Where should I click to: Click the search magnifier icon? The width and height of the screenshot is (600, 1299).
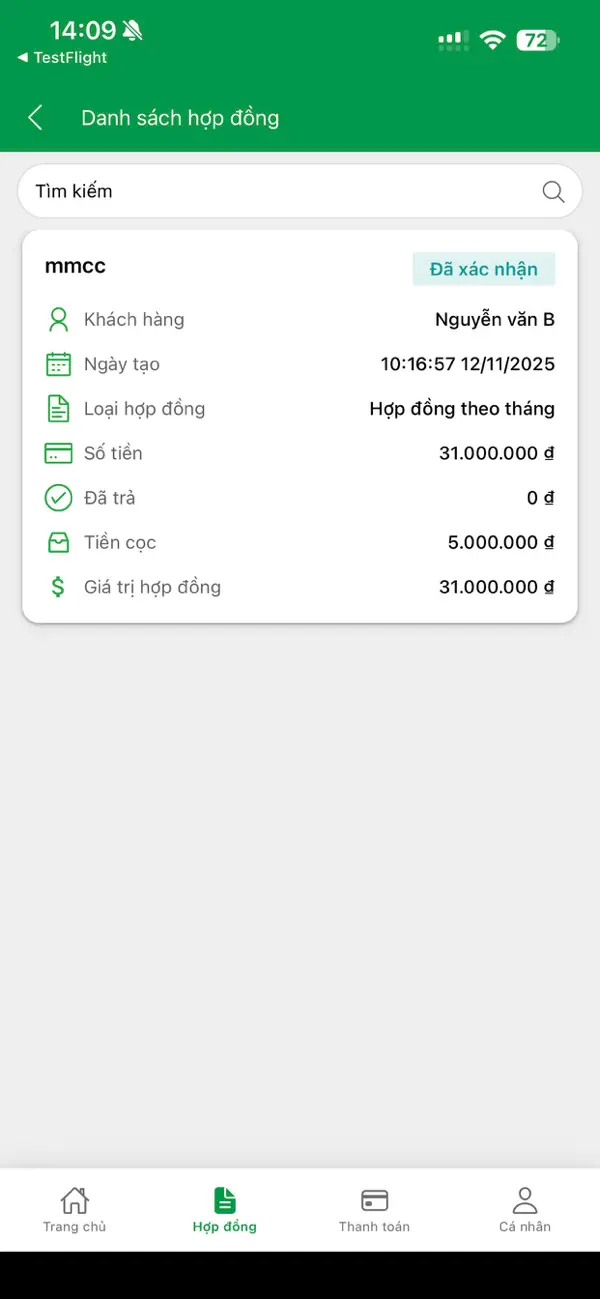point(552,191)
